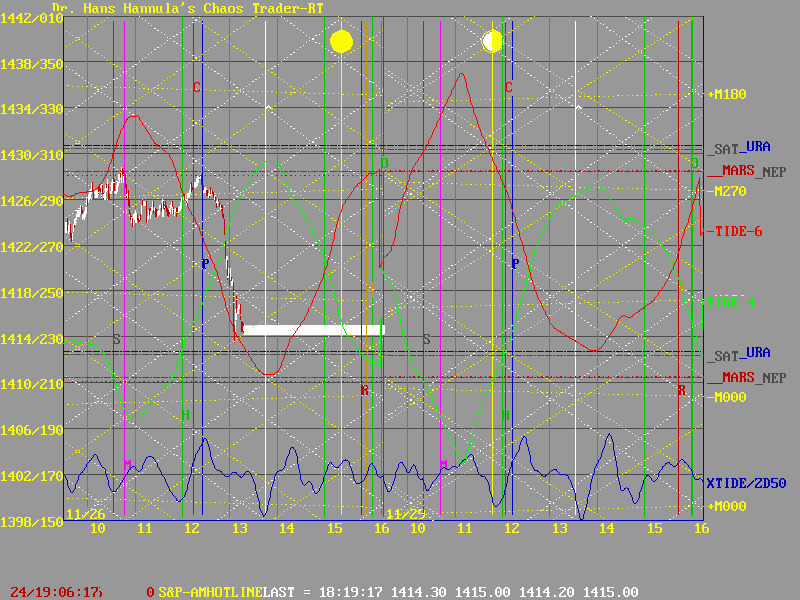Select the 11/26 date label
The image size is (800, 600).
point(86,514)
